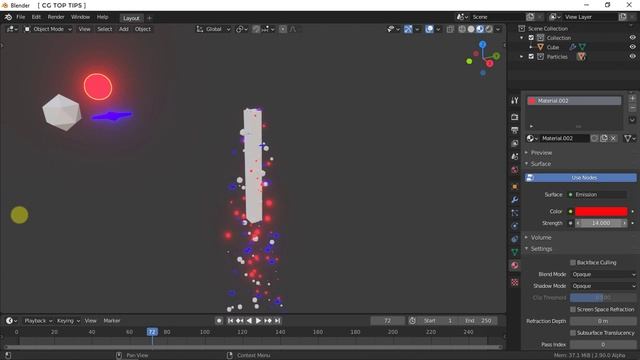The width and height of the screenshot is (640, 360).
Task: Open the Help menu
Action: (102, 17)
